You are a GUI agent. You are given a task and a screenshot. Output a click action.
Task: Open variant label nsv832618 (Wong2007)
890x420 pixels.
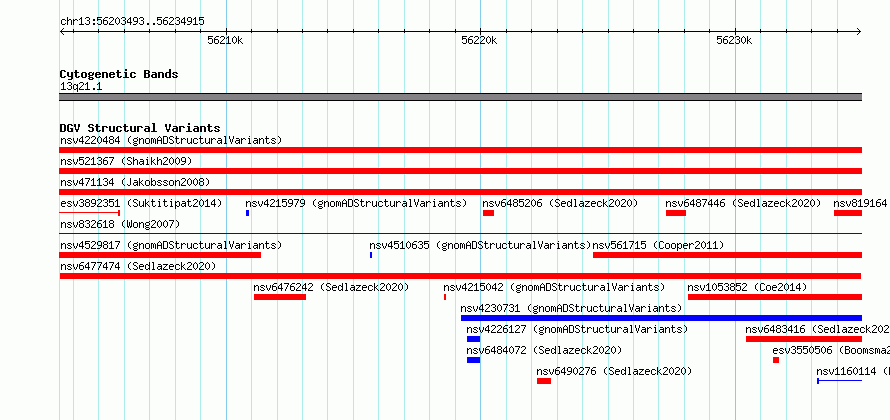[120, 224]
